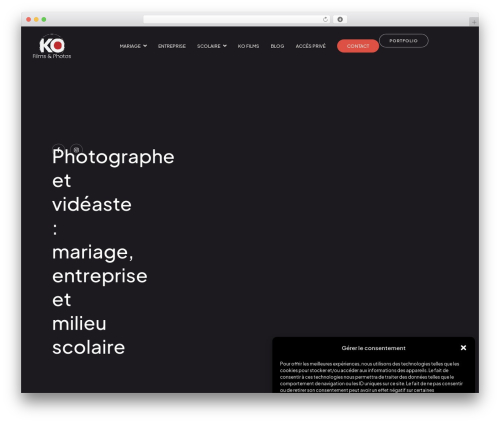Open the Accès privé page
Viewport: 500px width, 423px height.
point(311,46)
